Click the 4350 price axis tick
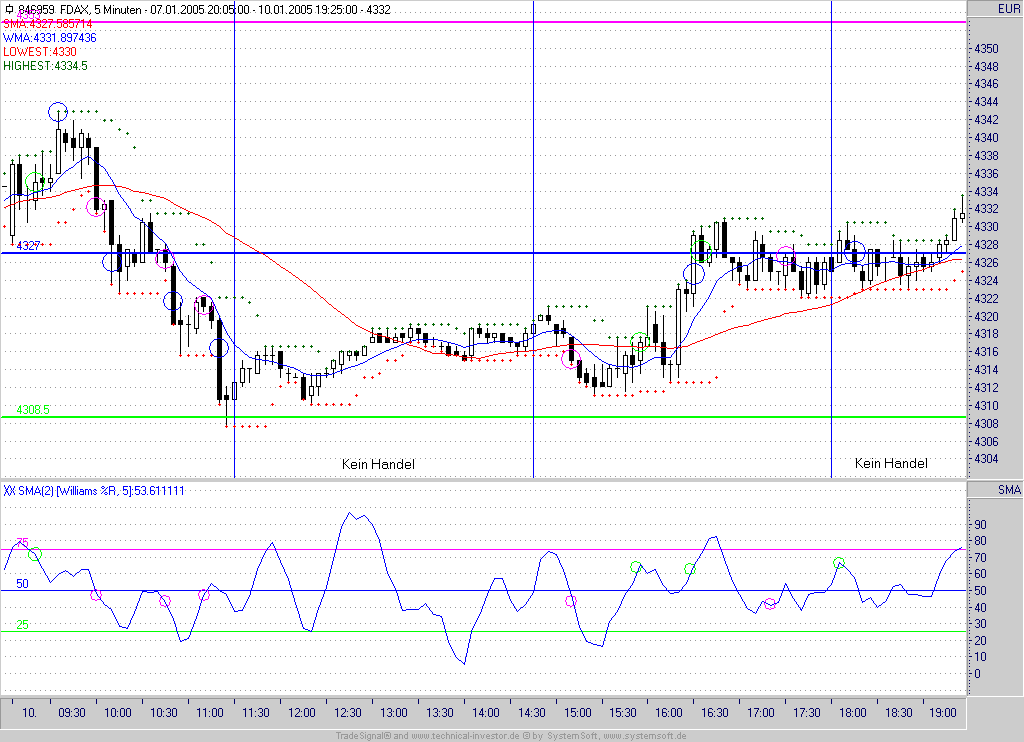The image size is (1024, 742). [986, 48]
